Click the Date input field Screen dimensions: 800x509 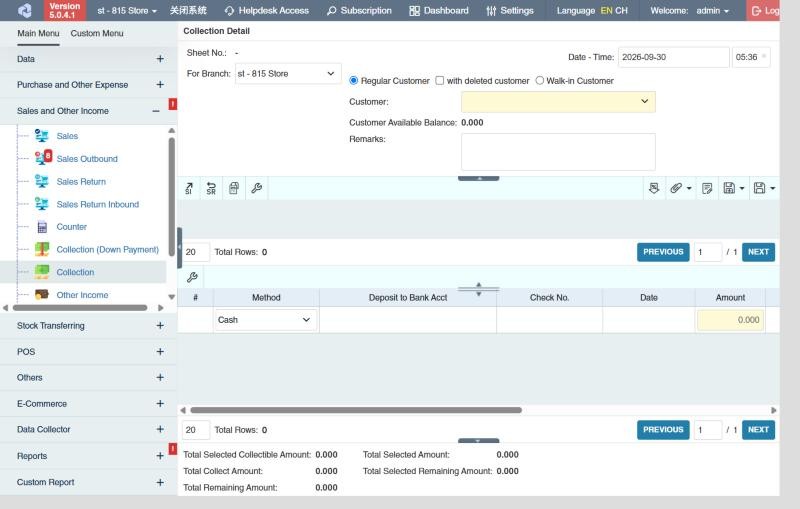(x=673, y=57)
